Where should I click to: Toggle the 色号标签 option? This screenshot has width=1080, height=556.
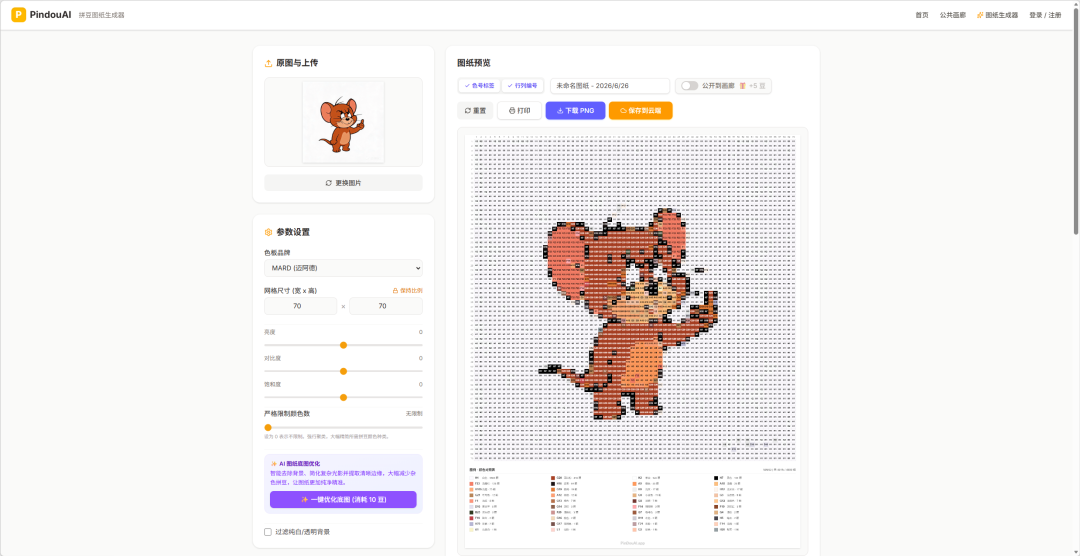coord(479,85)
